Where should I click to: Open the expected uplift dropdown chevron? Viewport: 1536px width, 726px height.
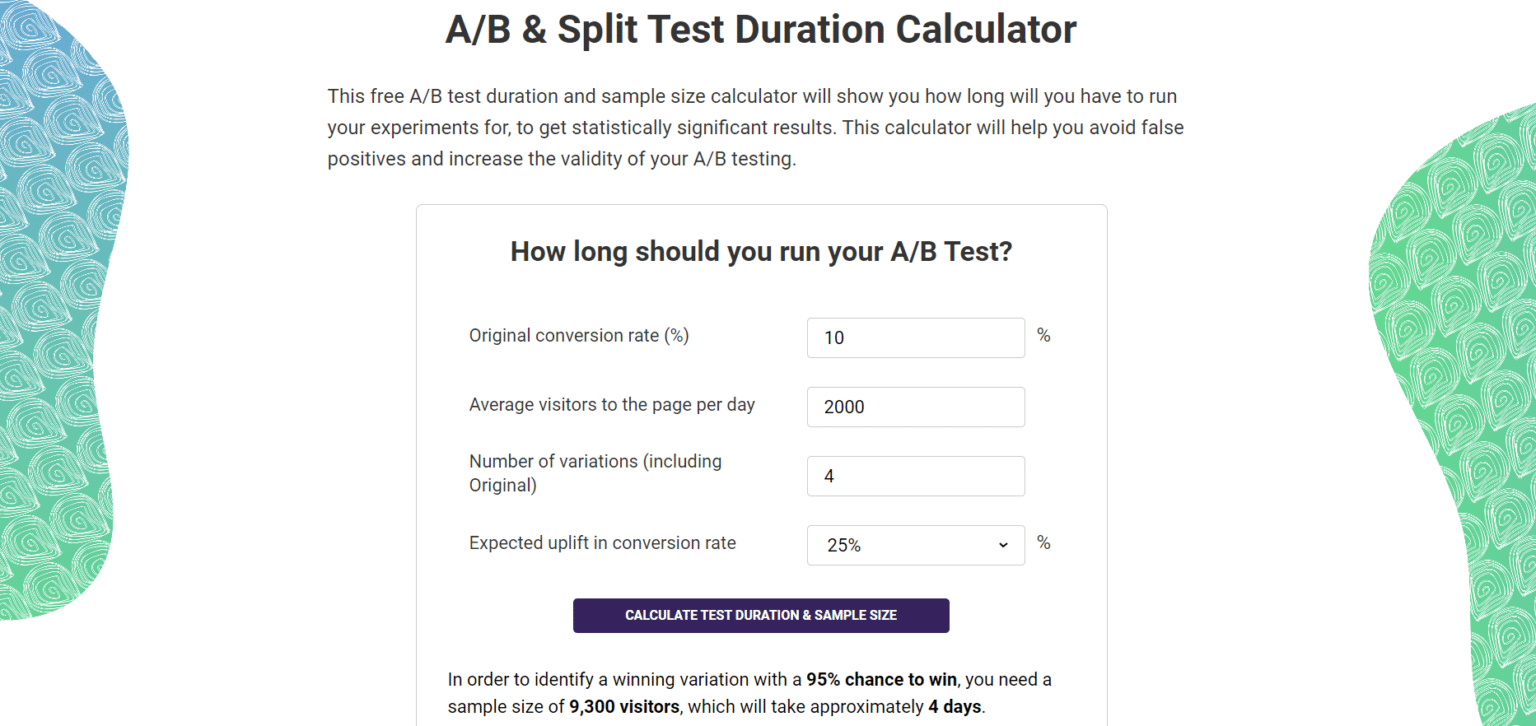pyautogui.click(x=1001, y=545)
